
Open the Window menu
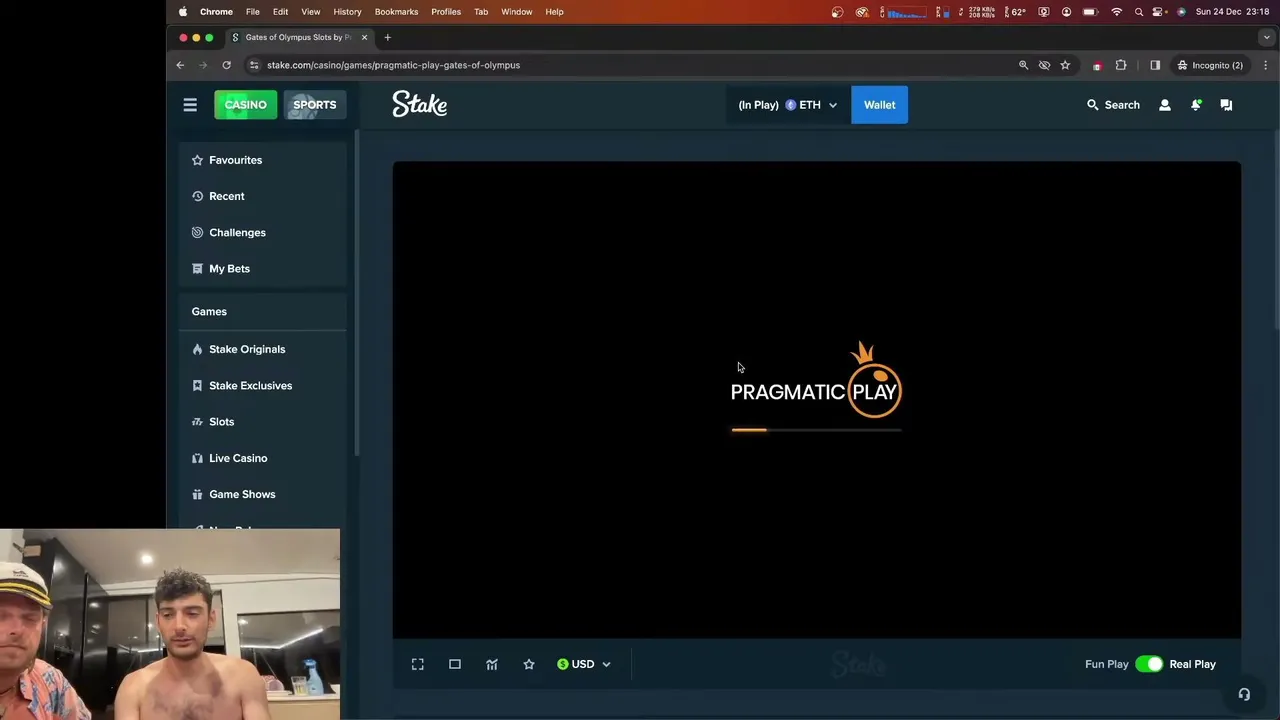[x=517, y=12]
